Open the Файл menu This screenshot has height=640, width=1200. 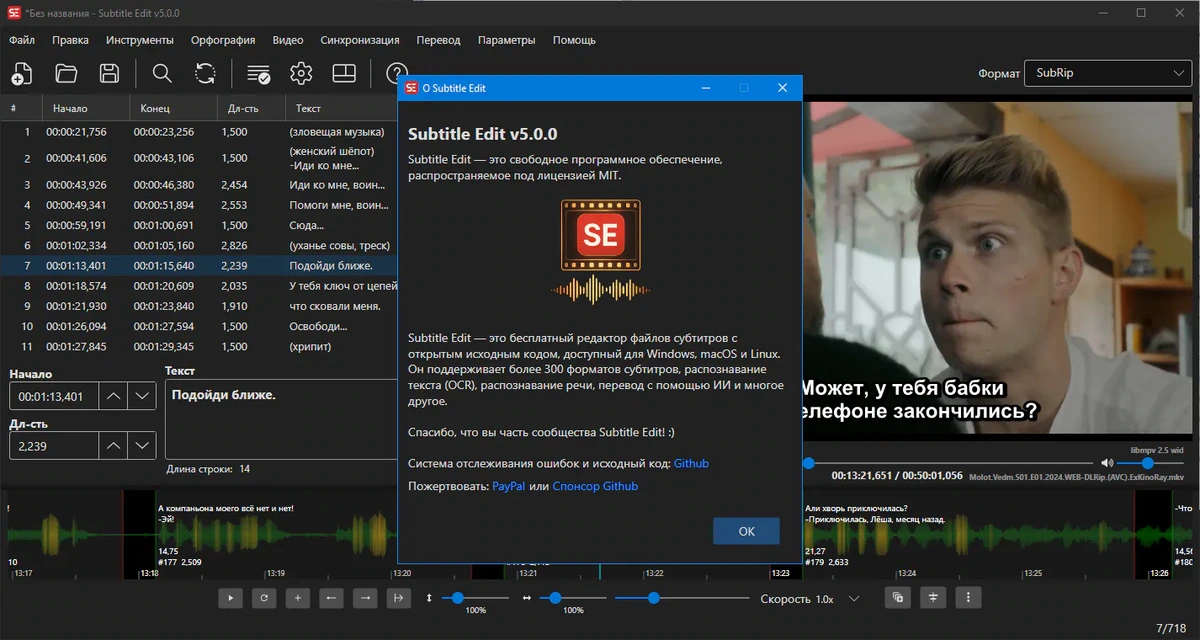click(x=22, y=40)
